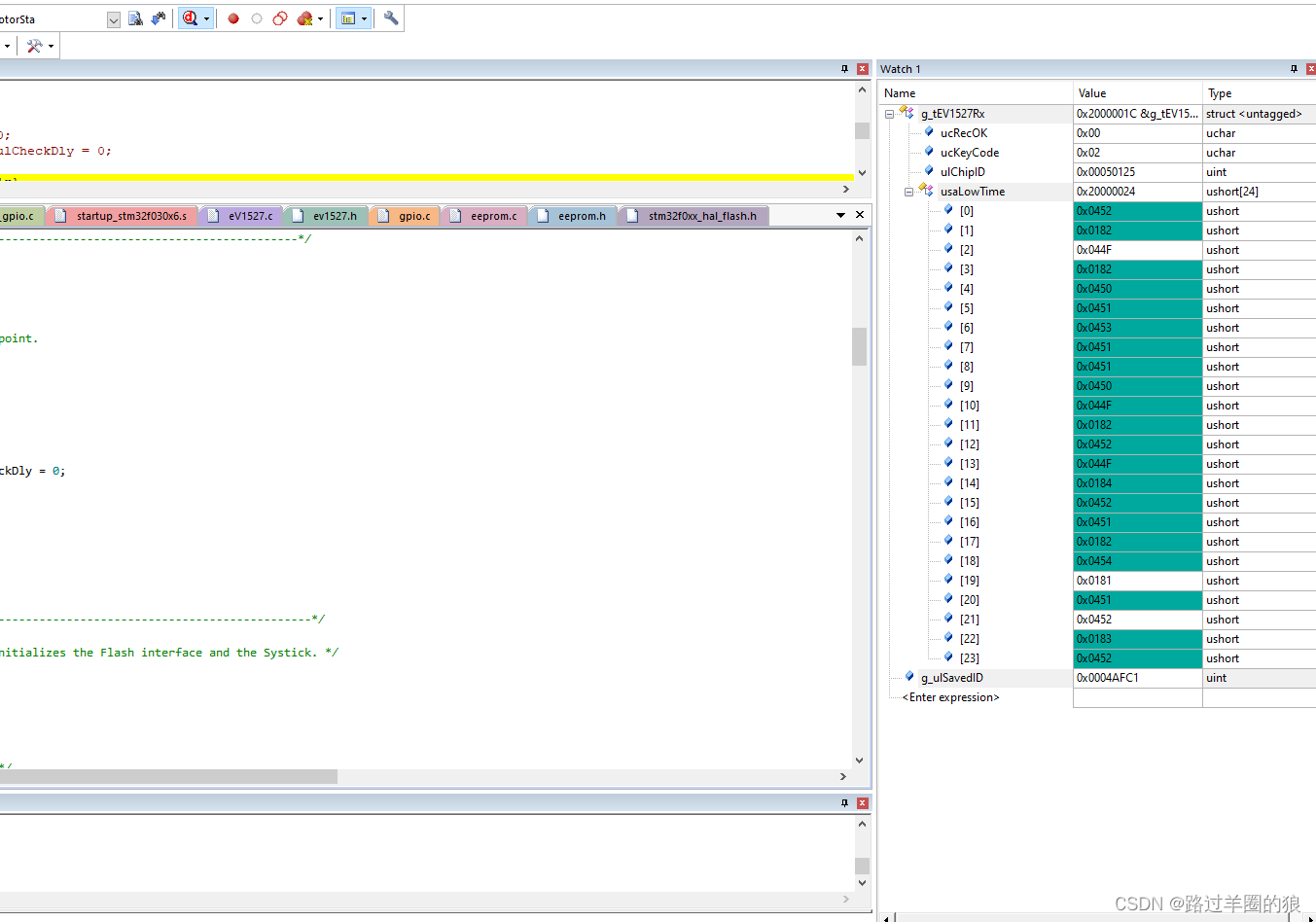Open dropdown arrow beside kill breakpoints icon

tap(320, 18)
